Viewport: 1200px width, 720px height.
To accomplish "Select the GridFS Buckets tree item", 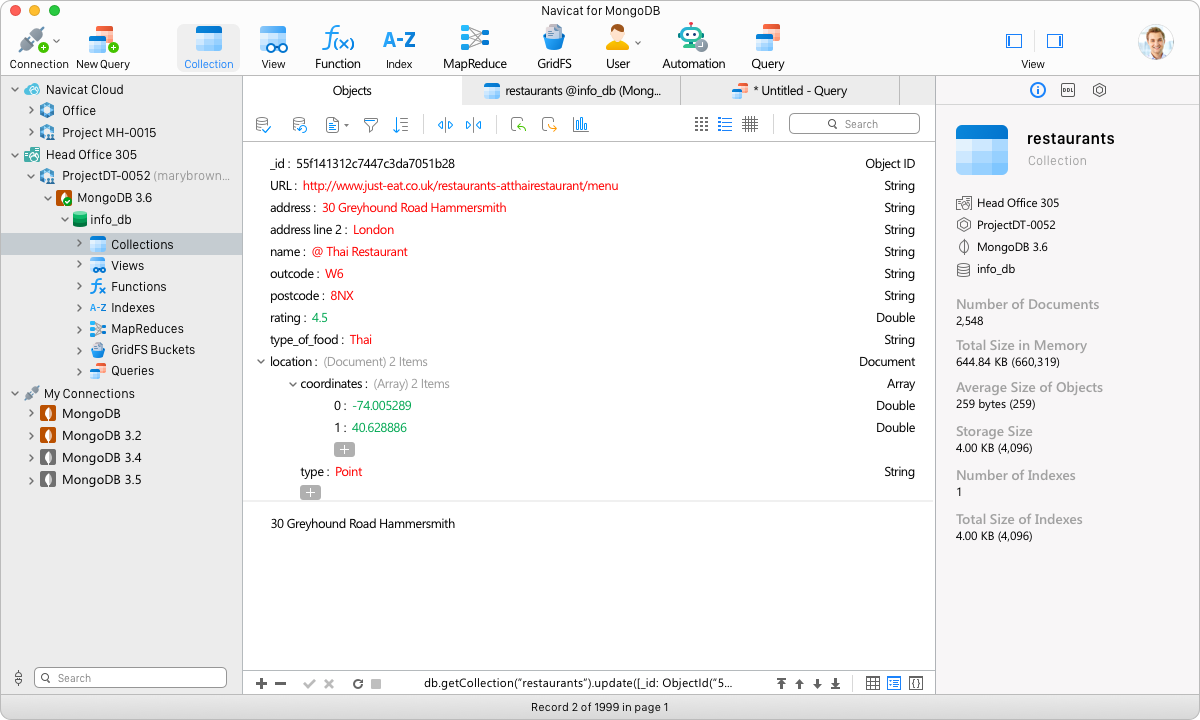I will 153,350.
